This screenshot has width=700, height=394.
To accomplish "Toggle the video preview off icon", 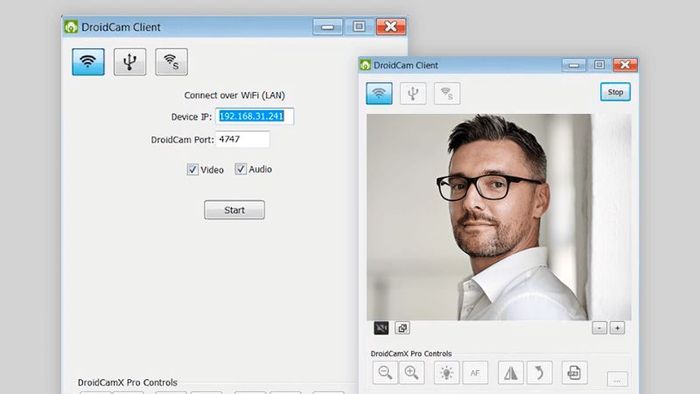I will point(381,328).
